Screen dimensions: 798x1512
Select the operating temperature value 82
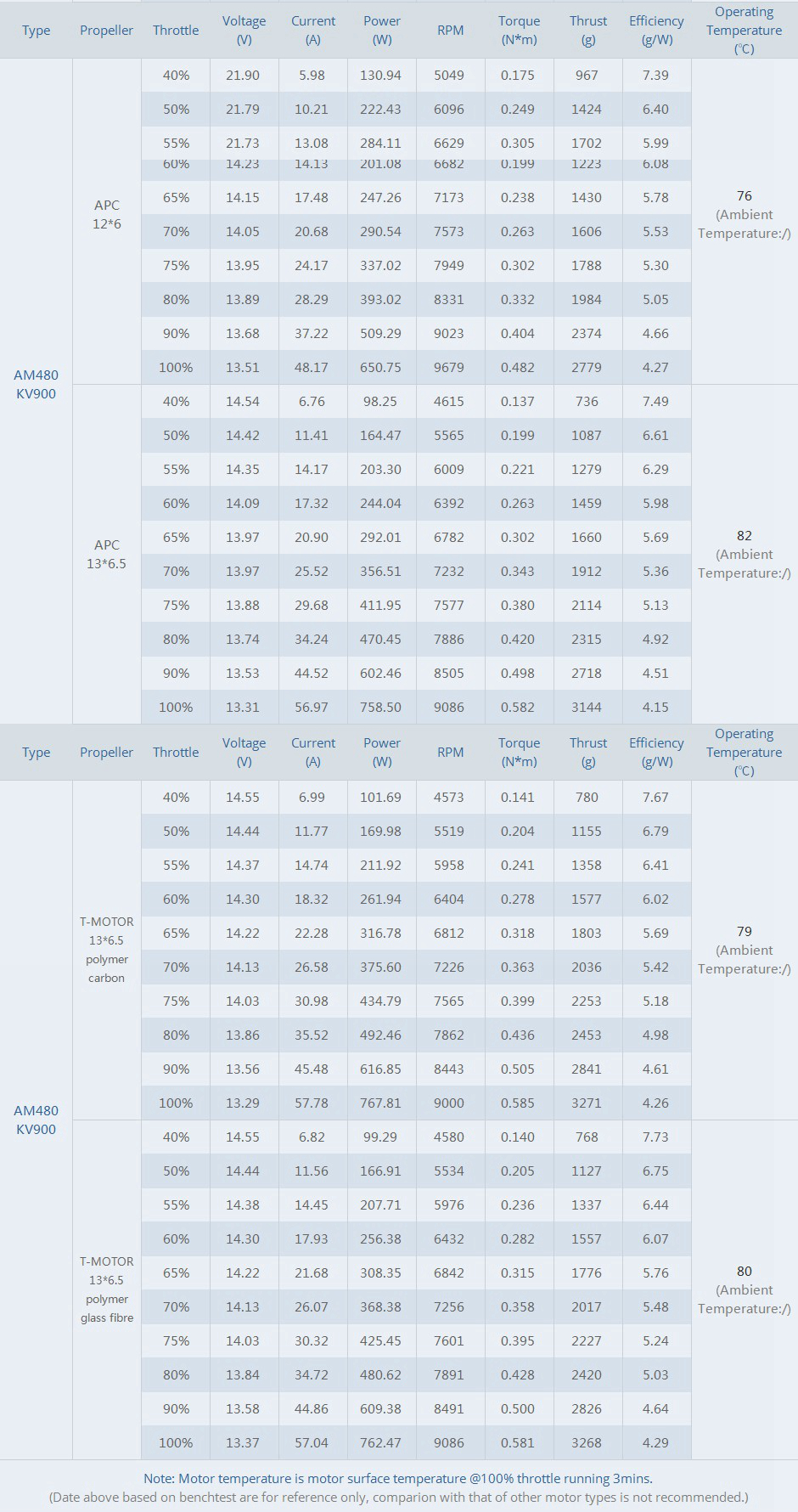point(745,536)
